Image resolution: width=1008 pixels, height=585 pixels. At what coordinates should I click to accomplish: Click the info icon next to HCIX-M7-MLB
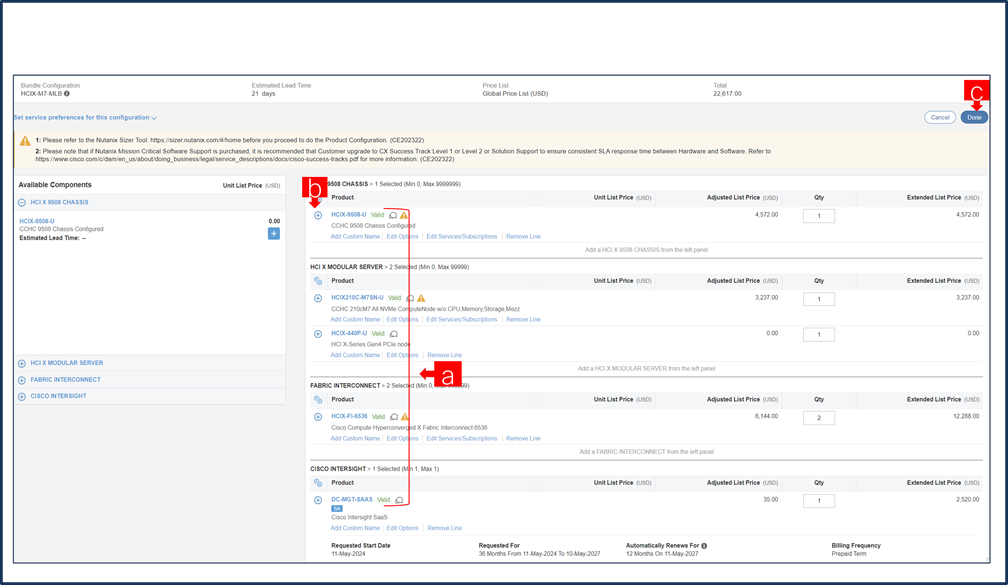point(67,94)
